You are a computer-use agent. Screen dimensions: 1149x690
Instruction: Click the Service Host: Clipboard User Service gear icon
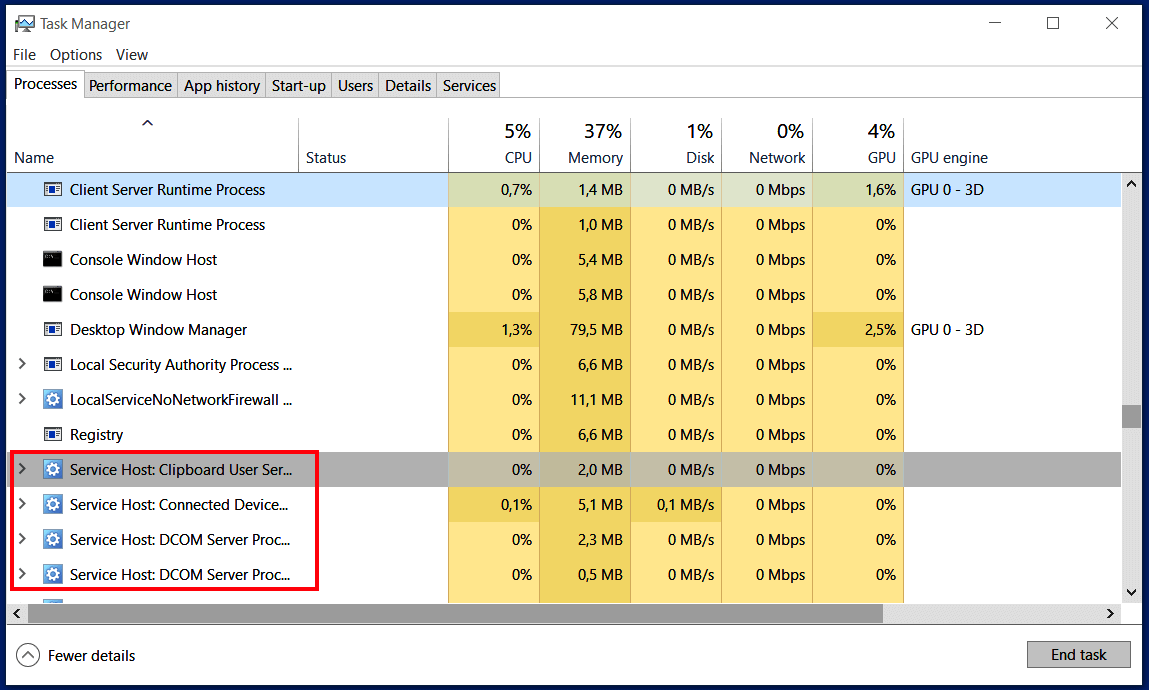[x=52, y=470]
